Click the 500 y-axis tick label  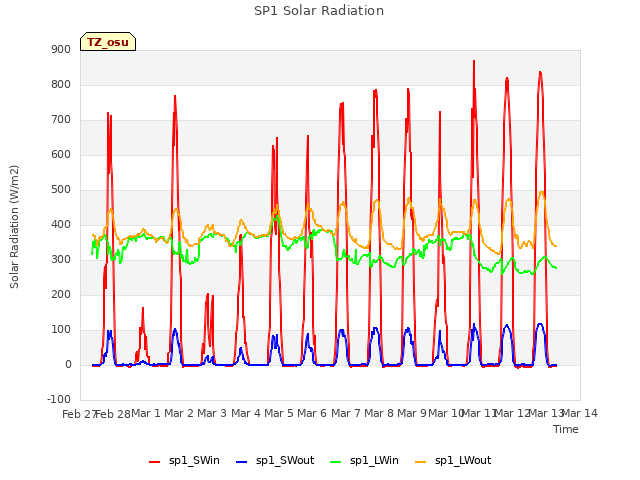pyautogui.click(x=61, y=189)
